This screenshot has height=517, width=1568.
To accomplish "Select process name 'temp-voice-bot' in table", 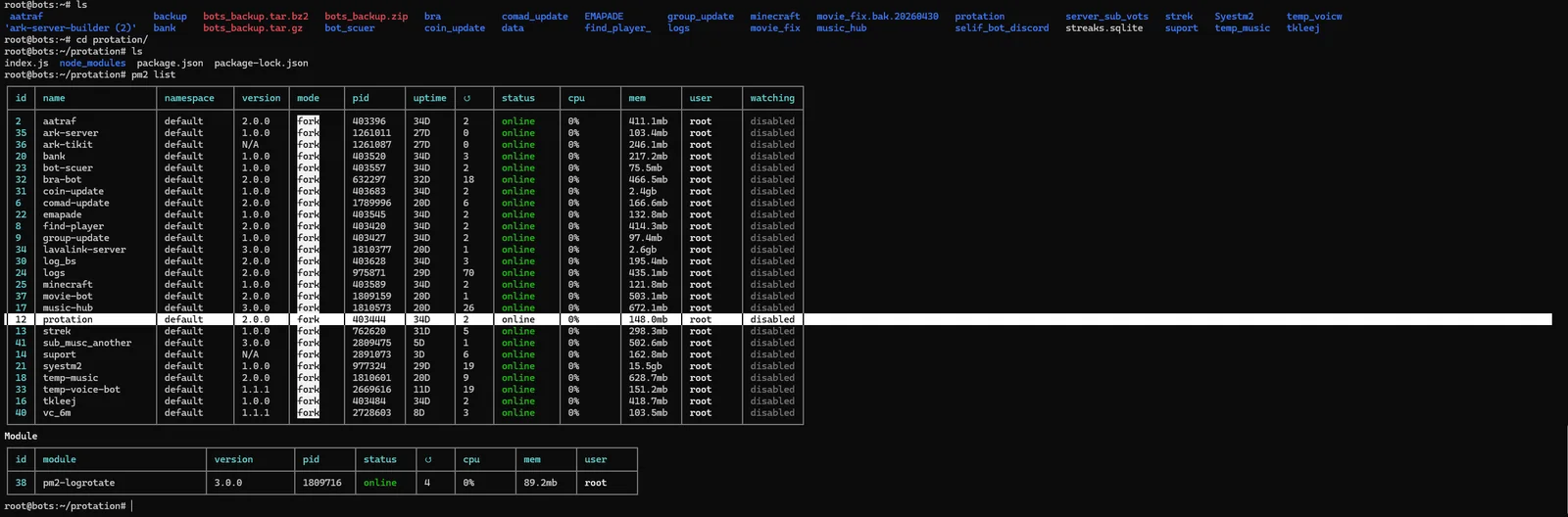I will [x=81, y=390].
